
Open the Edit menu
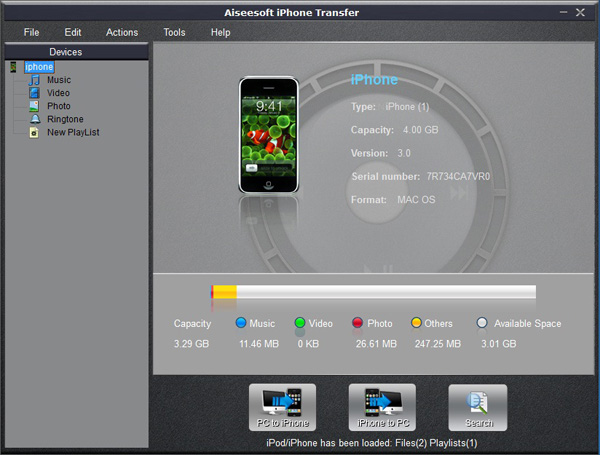[x=73, y=33]
